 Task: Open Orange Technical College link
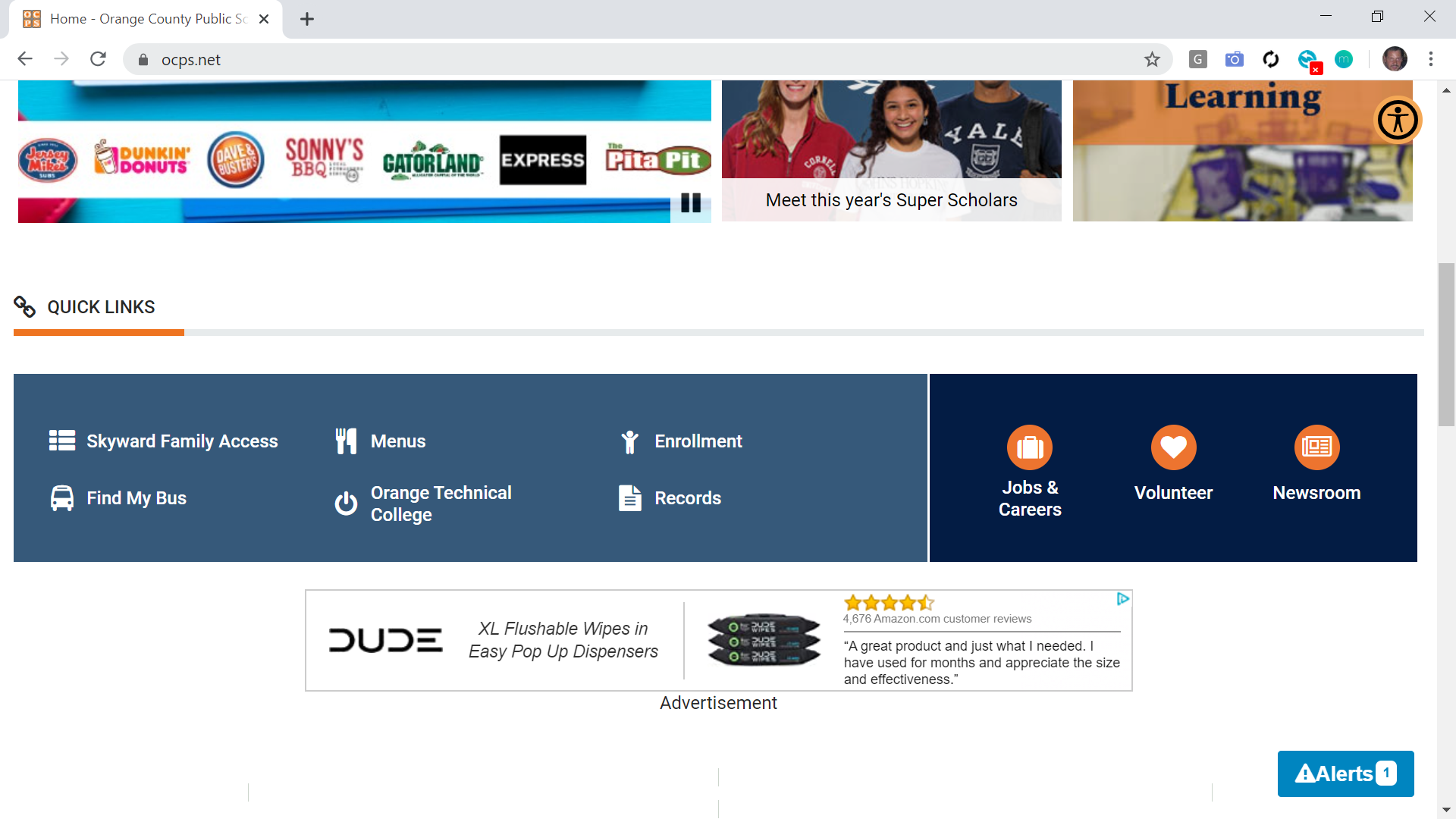pos(441,504)
